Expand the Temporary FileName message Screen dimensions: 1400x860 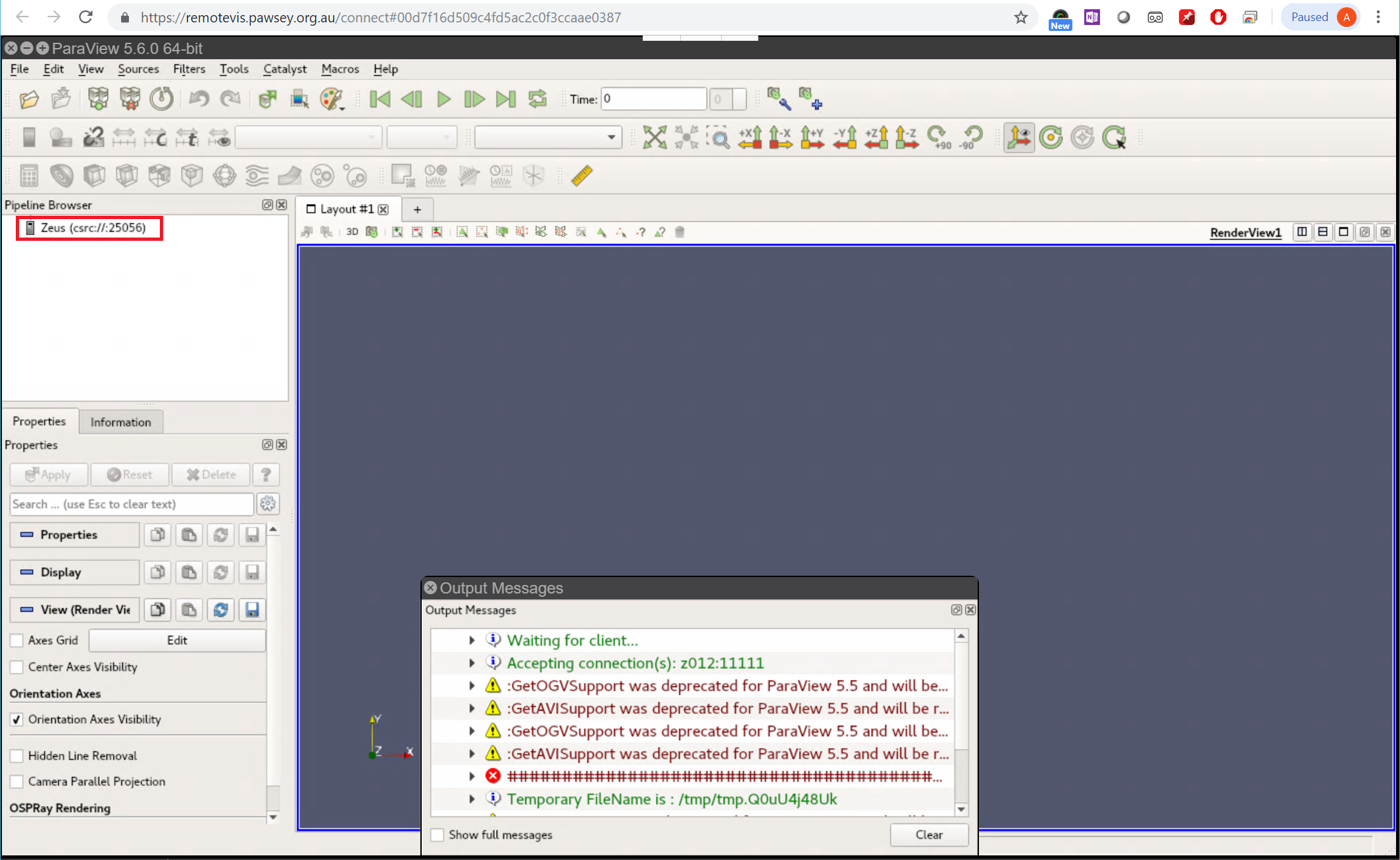coord(472,799)
